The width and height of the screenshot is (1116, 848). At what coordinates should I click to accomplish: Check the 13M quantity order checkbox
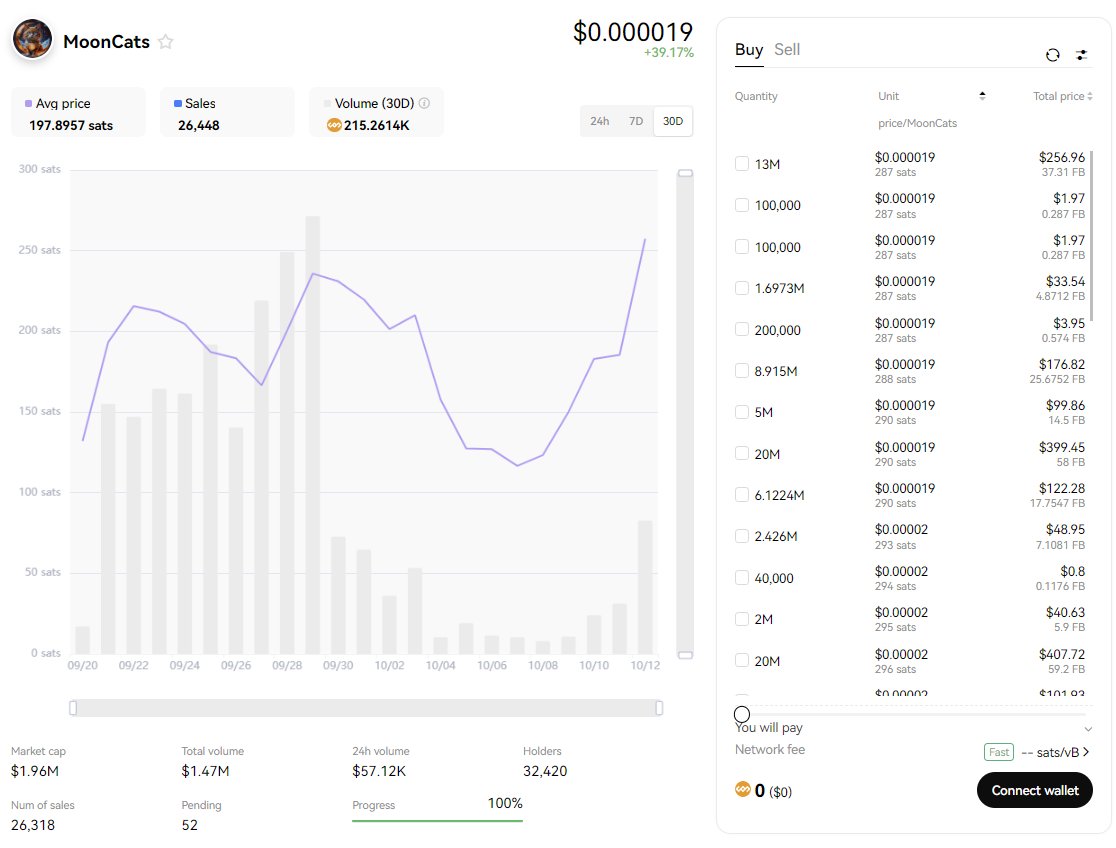tap(741, 163)
